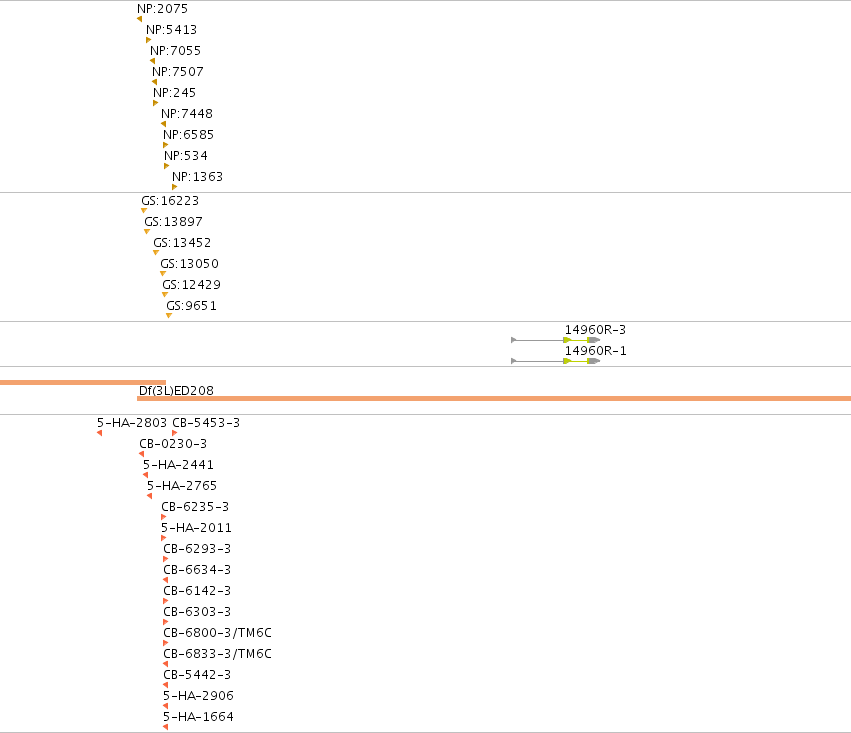Screen dimensions: 851x733
Task: Click the GS:13897 feature label
Action: tap(173, 222)
